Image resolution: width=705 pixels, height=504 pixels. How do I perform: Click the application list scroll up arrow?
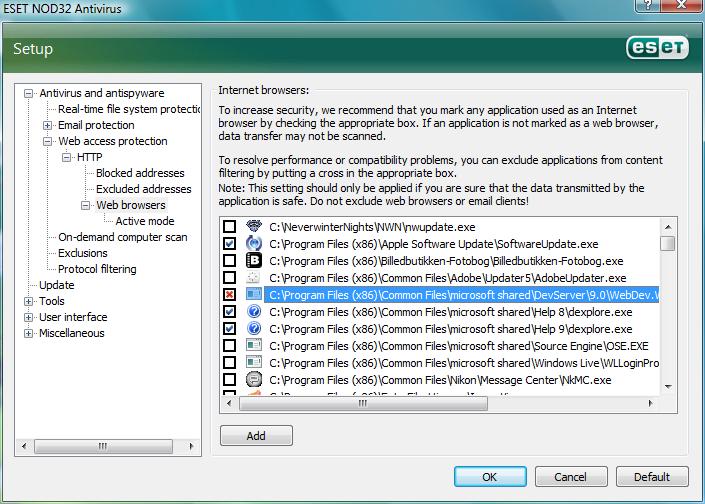coord(668,227)
